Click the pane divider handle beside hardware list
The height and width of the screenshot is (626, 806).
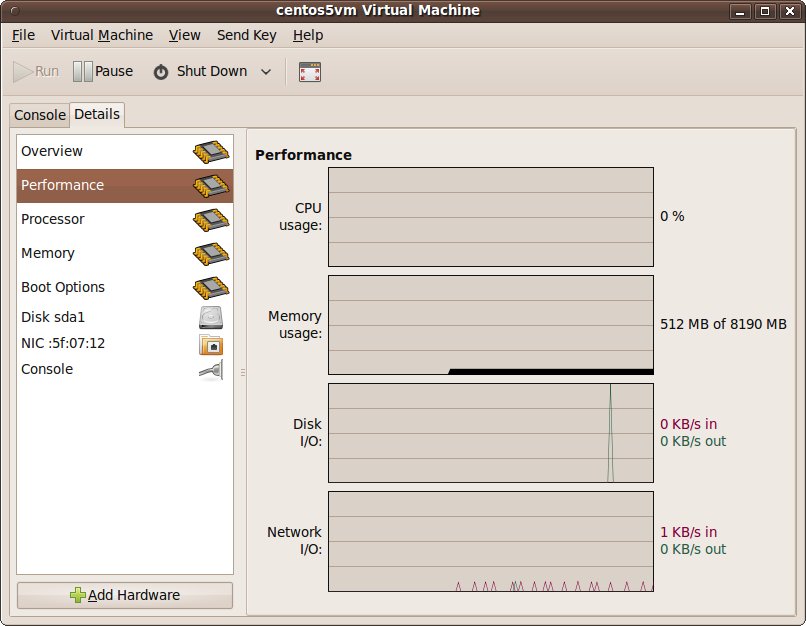(243, 372)
